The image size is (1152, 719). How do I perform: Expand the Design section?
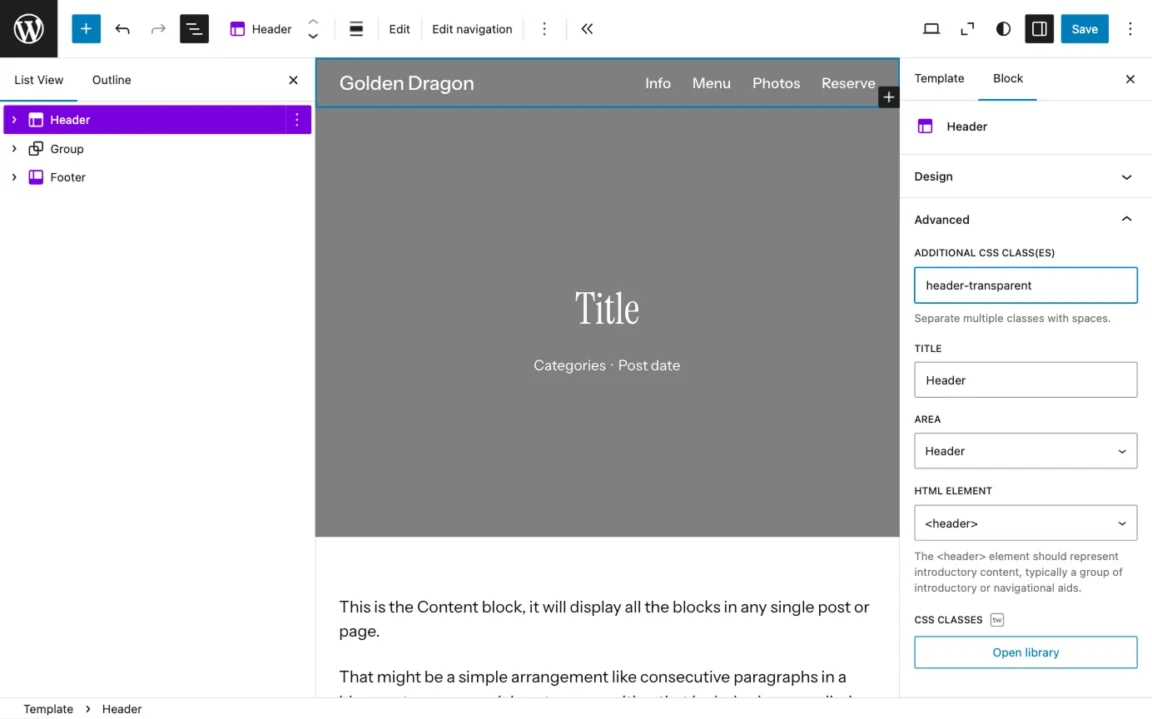click(x=1025, y=176)
